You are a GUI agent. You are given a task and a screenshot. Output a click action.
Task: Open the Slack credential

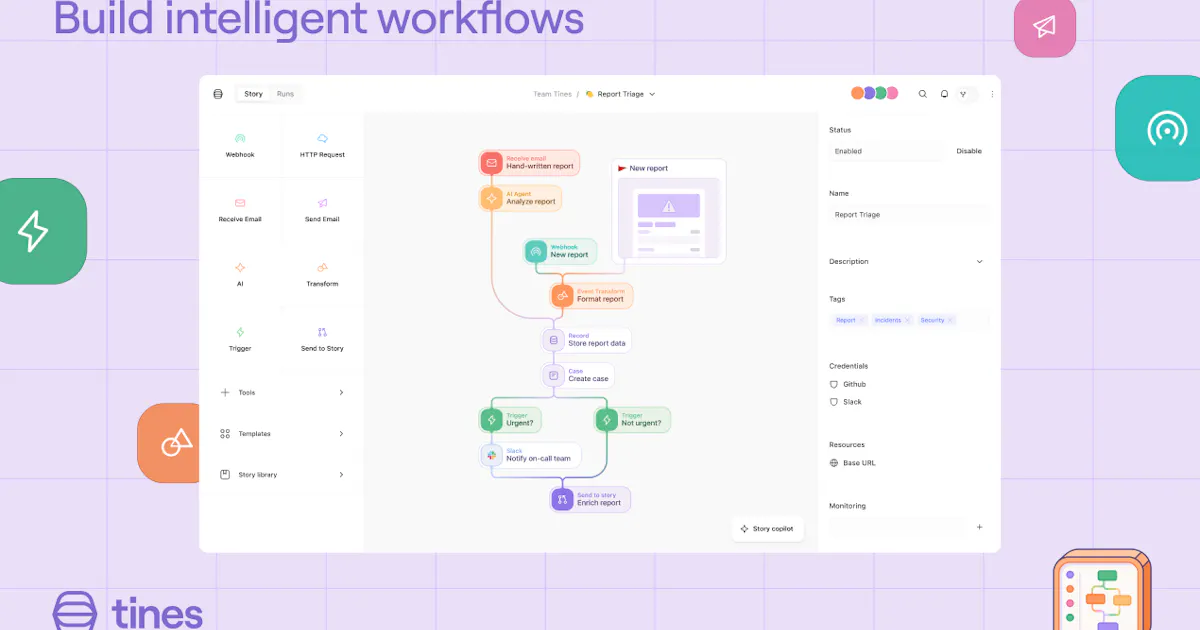[846, 402]
